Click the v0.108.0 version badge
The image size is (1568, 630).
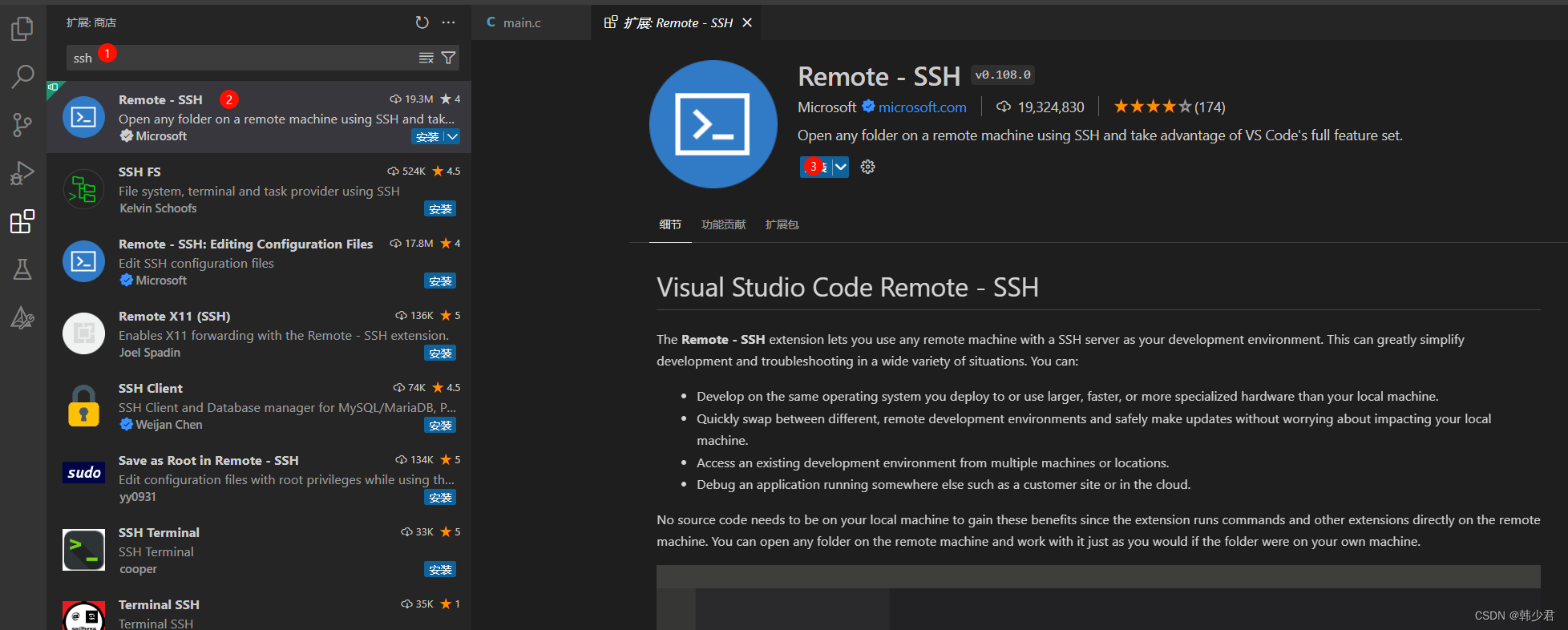(1003, 75)
